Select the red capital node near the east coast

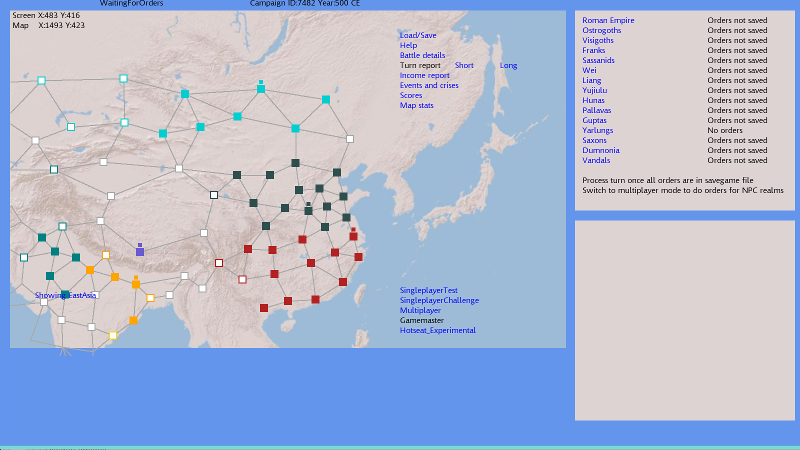[353, 237]
